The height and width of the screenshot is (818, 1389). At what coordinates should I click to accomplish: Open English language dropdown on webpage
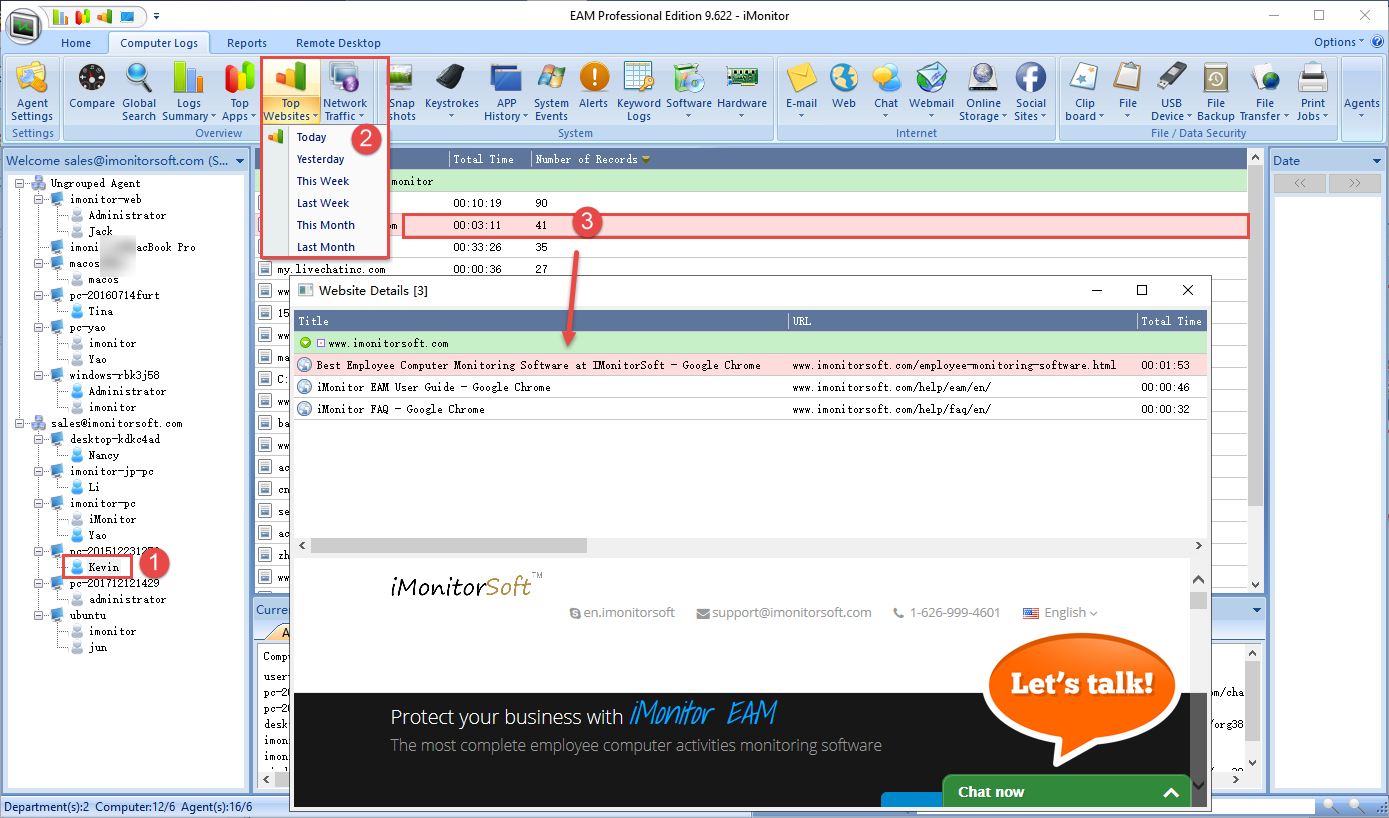click(1060, 612)
